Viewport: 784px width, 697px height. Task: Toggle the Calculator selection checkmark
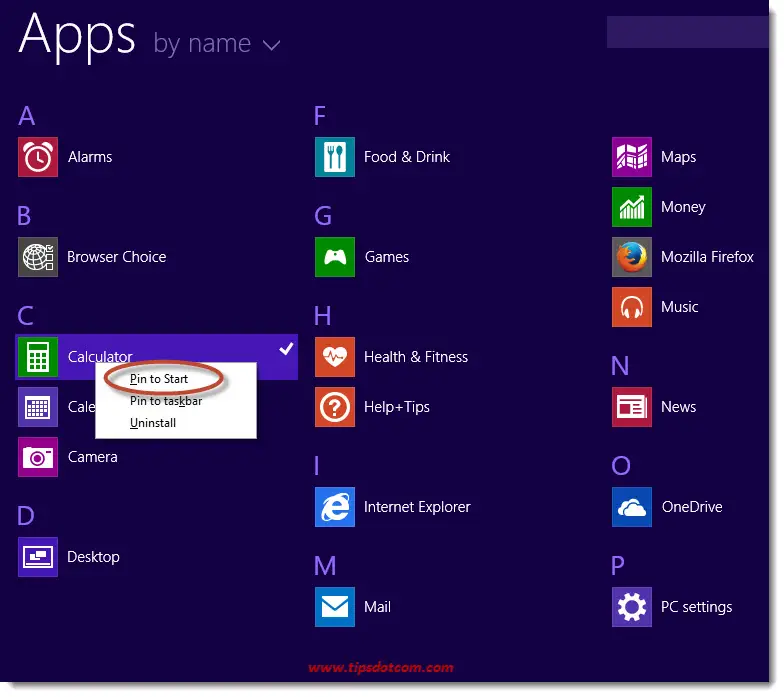[x=286, y=348]
